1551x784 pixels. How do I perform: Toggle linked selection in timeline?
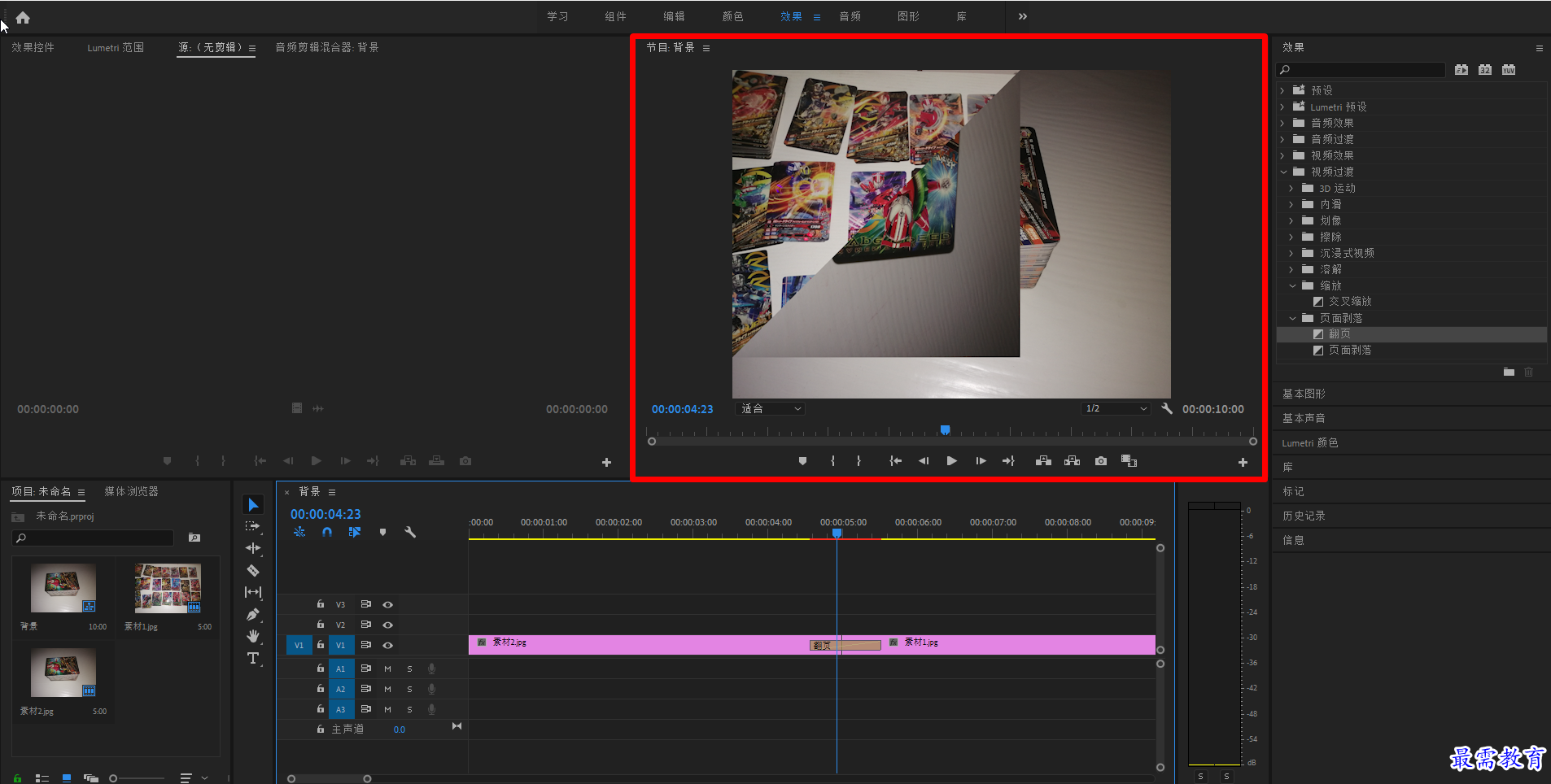click(x=354, y=532)
